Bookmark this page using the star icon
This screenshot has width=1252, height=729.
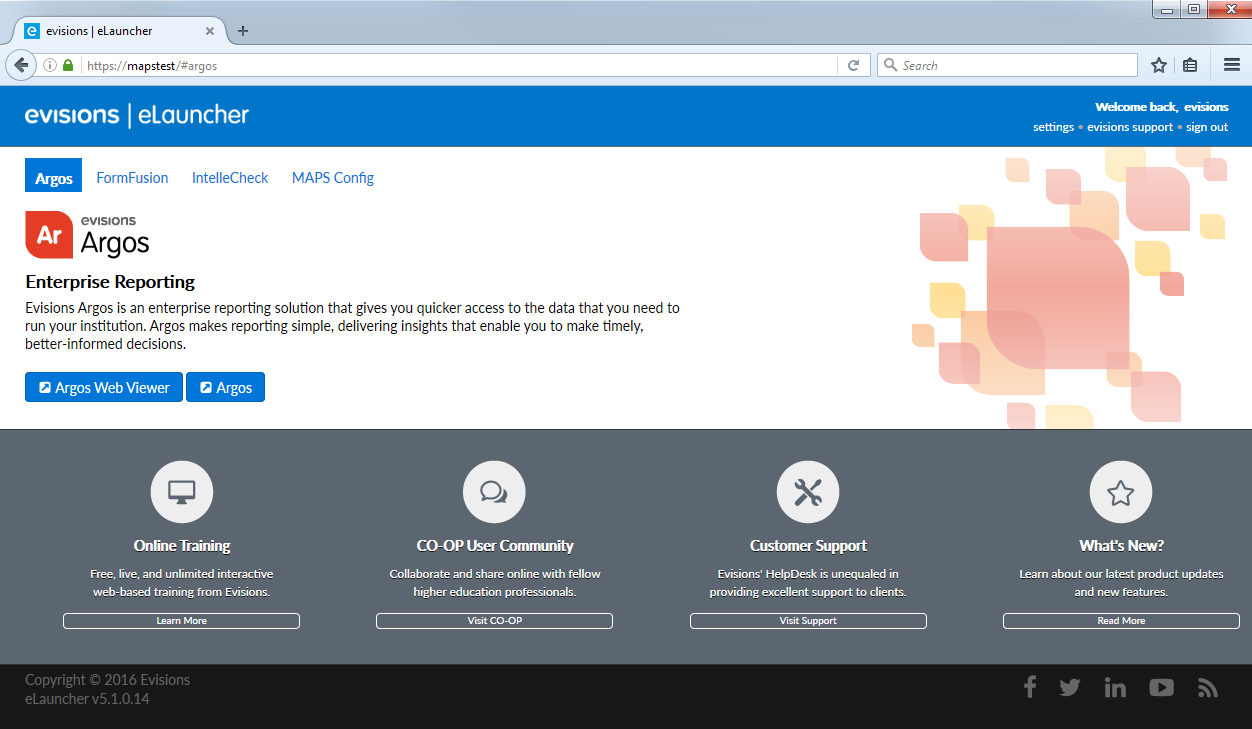click(x=1159, y=65)
